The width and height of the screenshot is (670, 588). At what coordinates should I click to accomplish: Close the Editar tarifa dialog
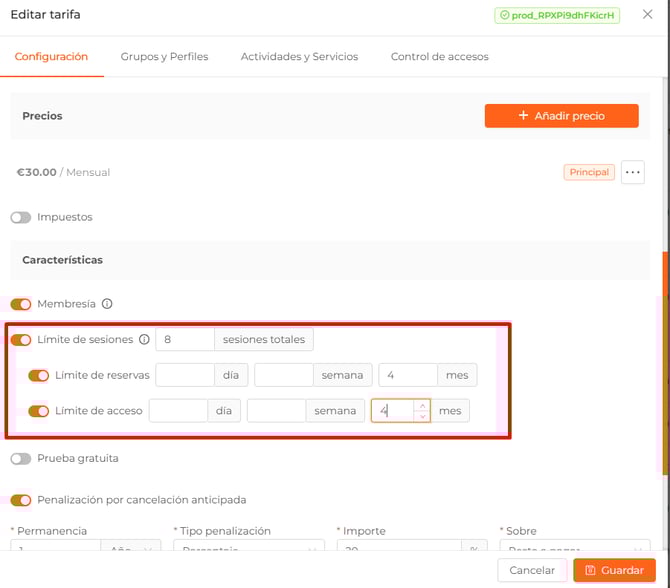(647, 15)
